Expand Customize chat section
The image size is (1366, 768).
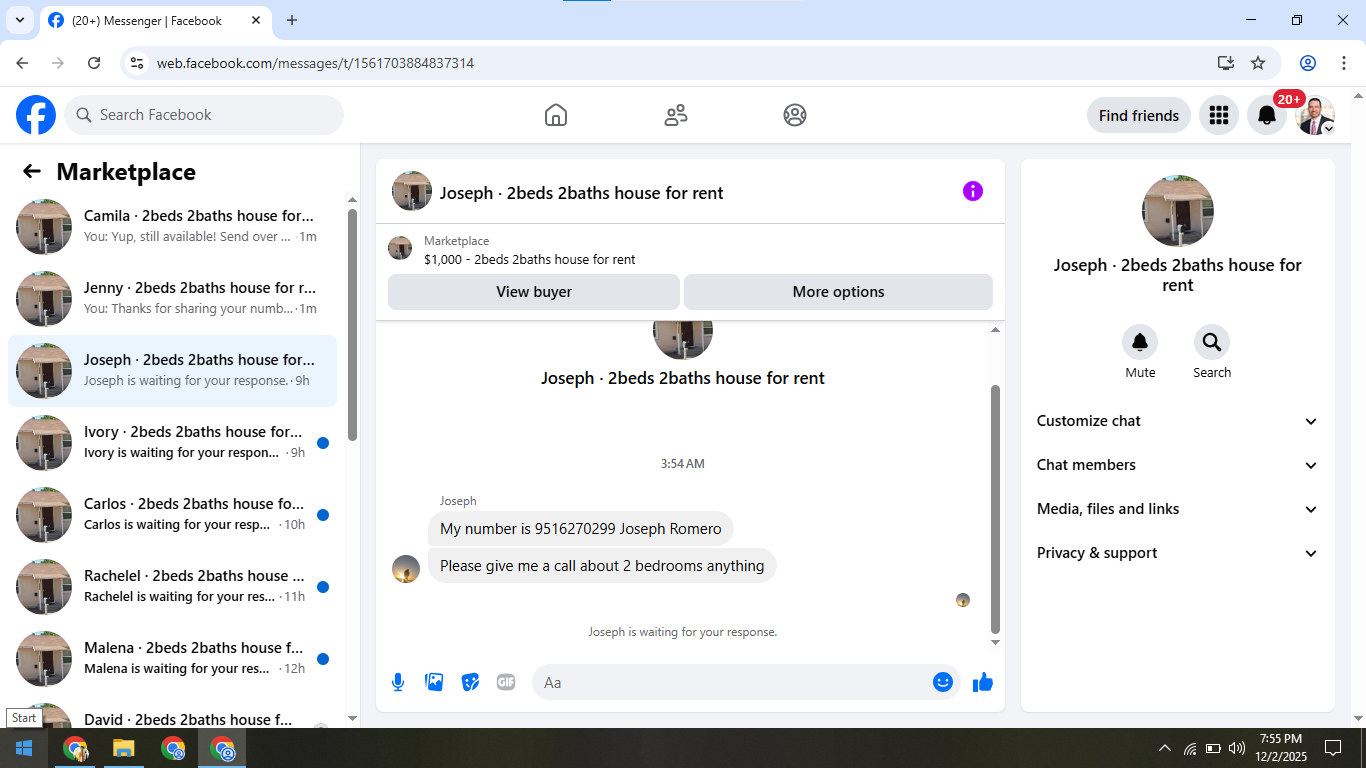(1178, 421)
